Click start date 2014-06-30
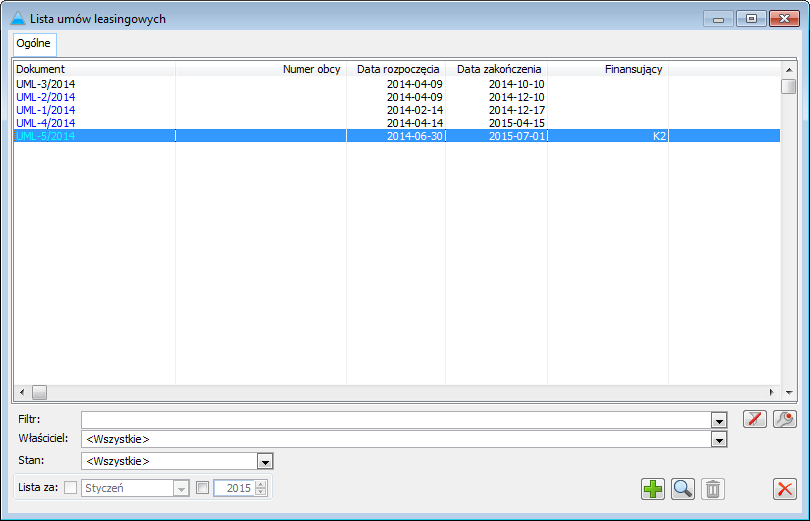 415,136
